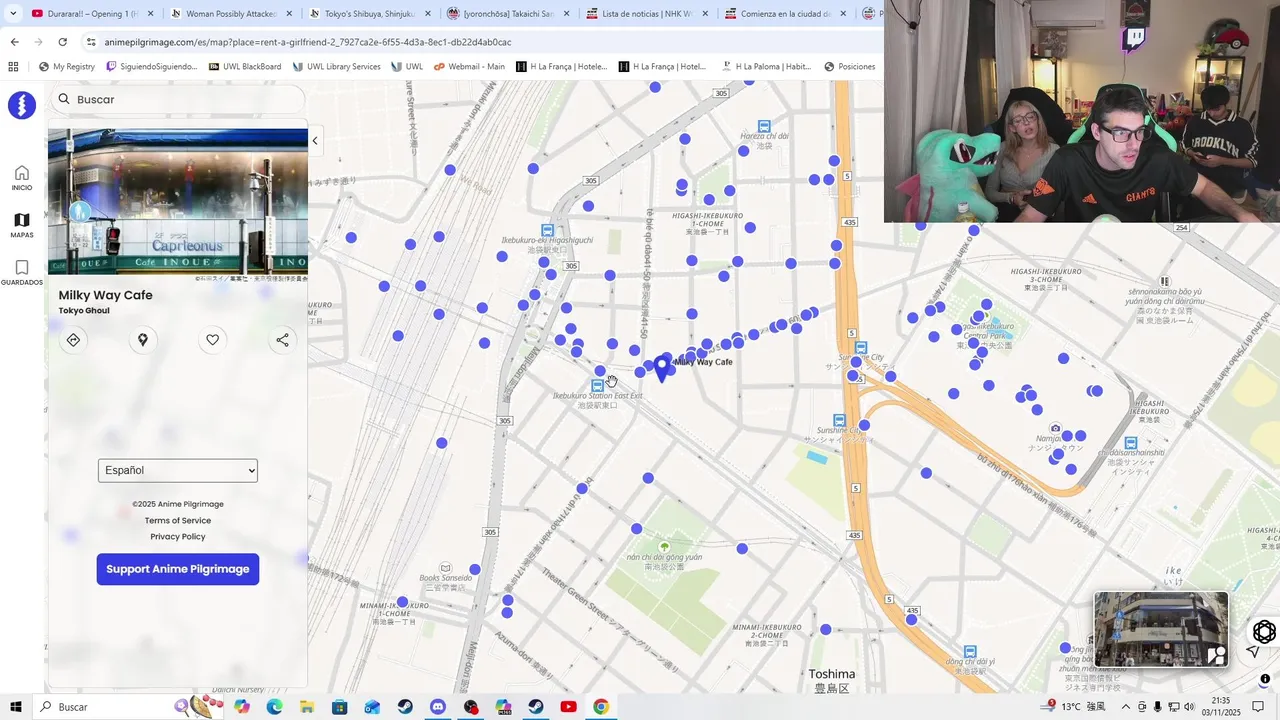Click the green park marker icon
The width and height of the screenshot is (1280, 720).
pyautogui.click(x=664, y=546)
